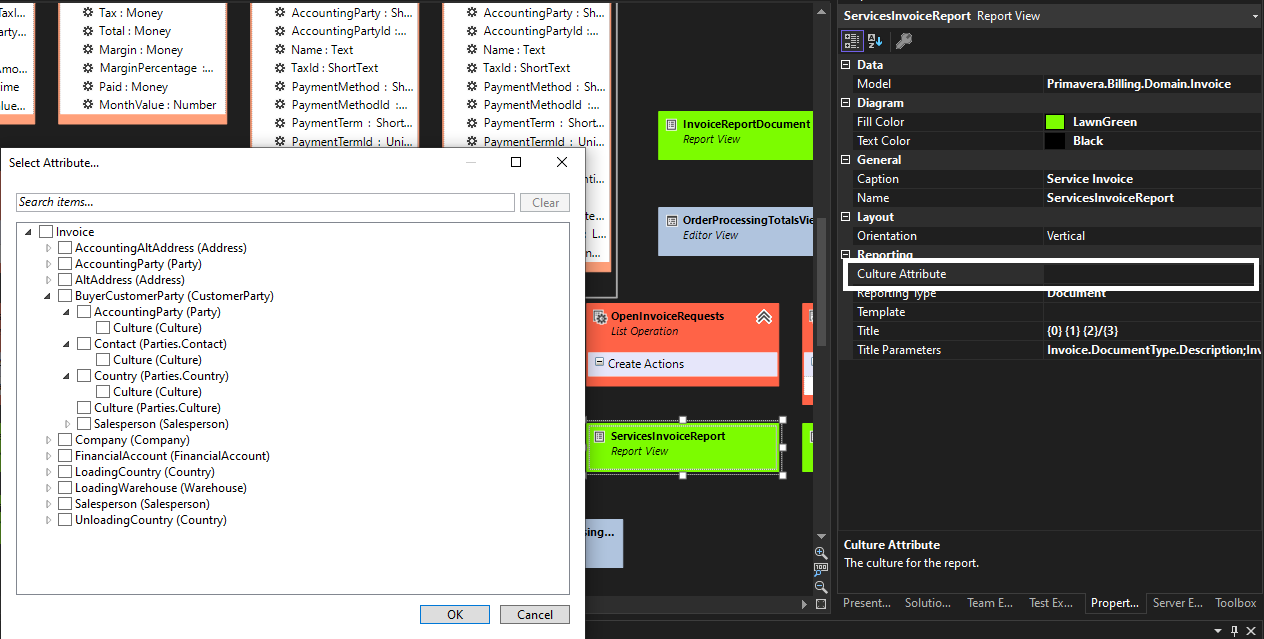Focus the Search items field
Viewport: 1264px width, 639px height.
[x=266, y=203]
